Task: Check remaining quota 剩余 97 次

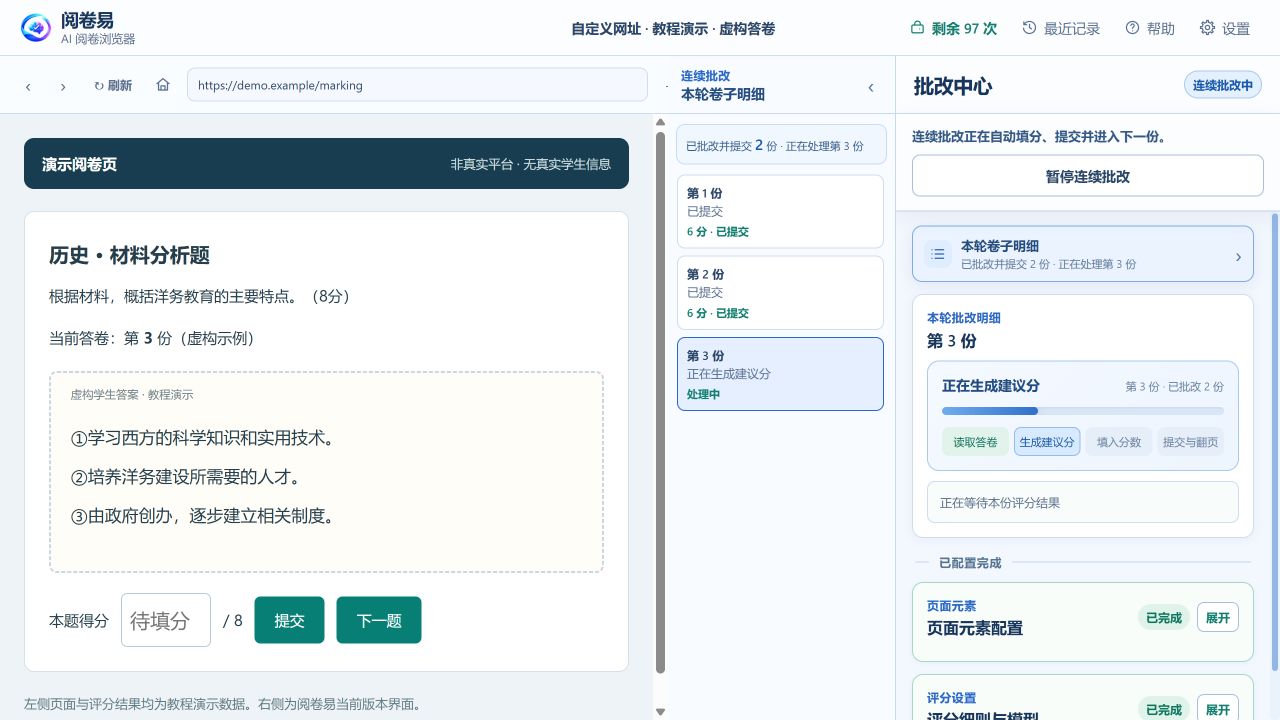Action: (x=953, y=28)
